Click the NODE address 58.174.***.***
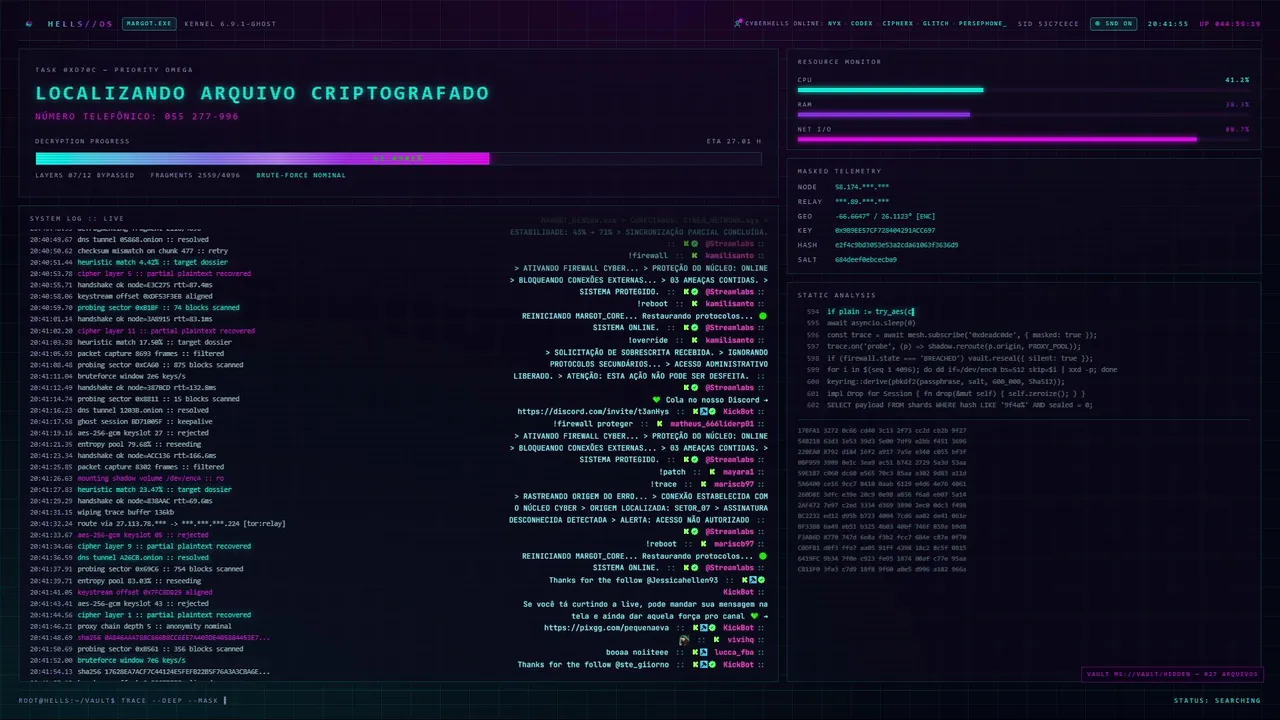Screen dimensions: 1280x720 (862, 187)
